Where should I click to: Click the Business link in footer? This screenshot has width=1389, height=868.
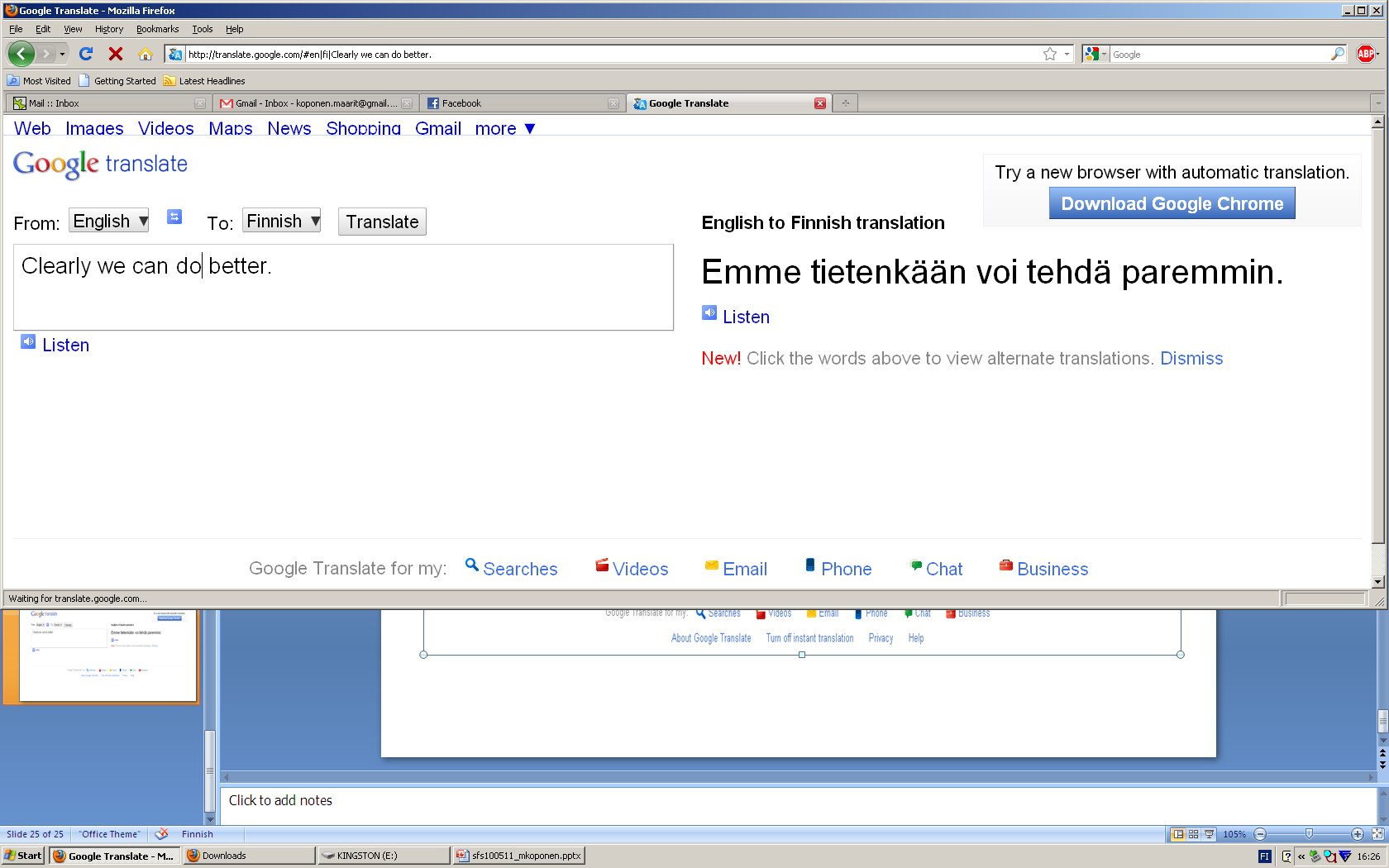pyautogui.click(x=1052, y=569)
